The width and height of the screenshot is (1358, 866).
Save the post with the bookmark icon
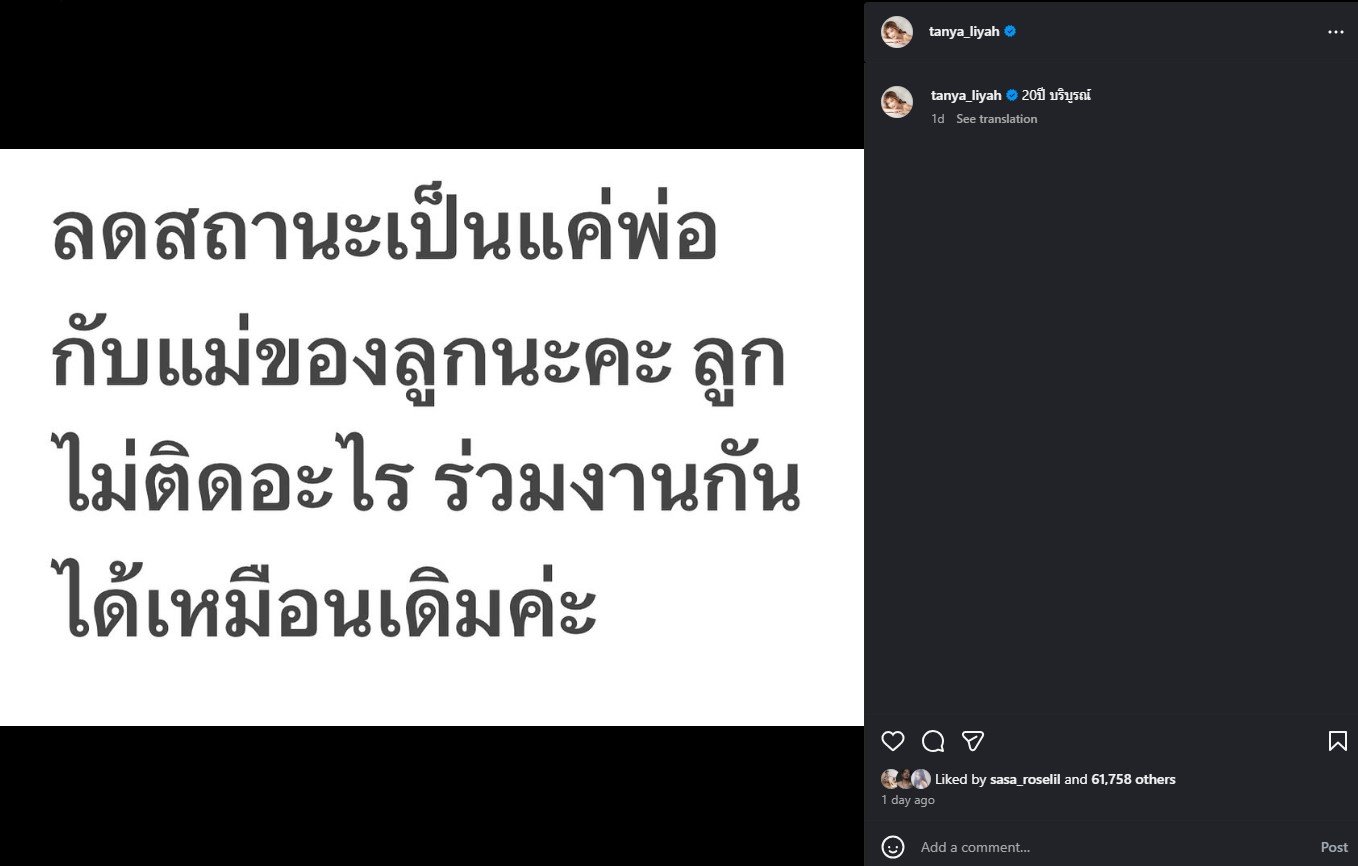1337,741
